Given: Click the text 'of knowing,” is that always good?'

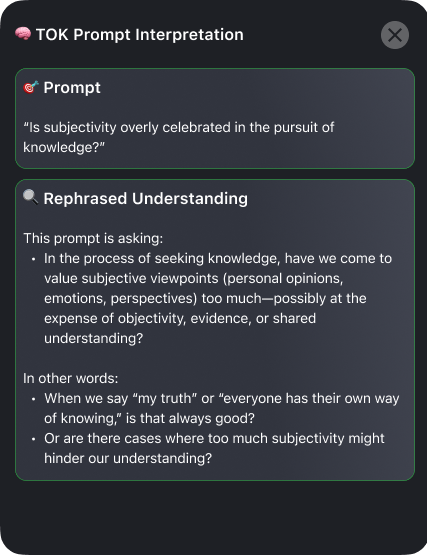Looking at the screenshot, I should tap(149, 418).
